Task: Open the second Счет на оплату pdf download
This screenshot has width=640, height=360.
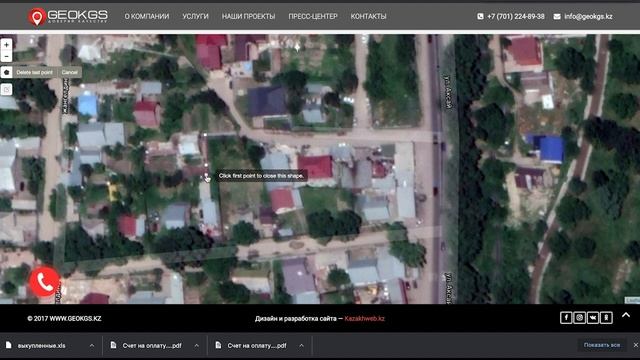Action: pyautogui.click(x=257, y=346)
